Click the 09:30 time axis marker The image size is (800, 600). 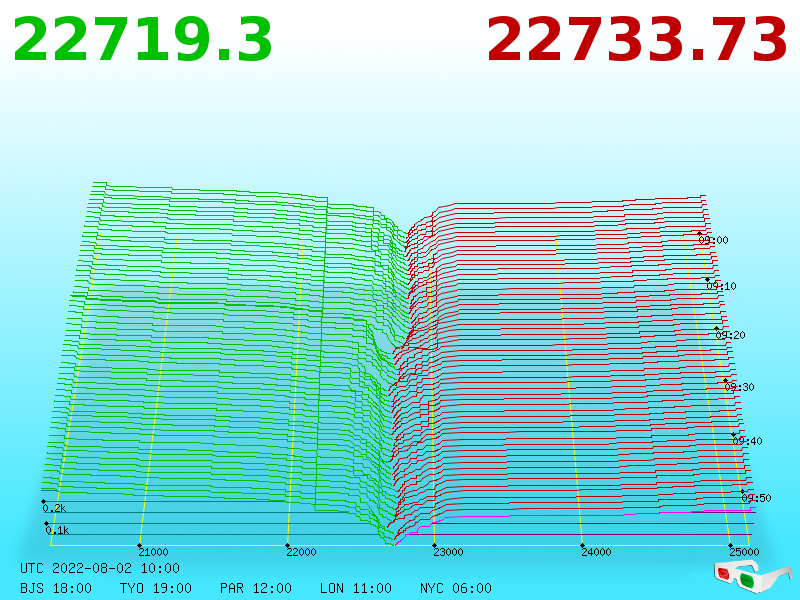[x=739, y=387]
